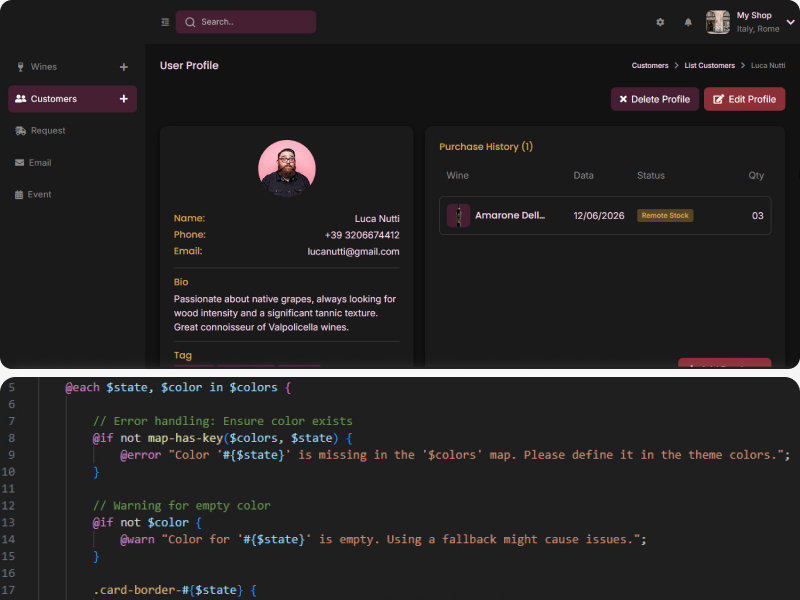This screenshot has width=800, height=600.
Task: Click the Status column header
Action: [x=651, y=176]
